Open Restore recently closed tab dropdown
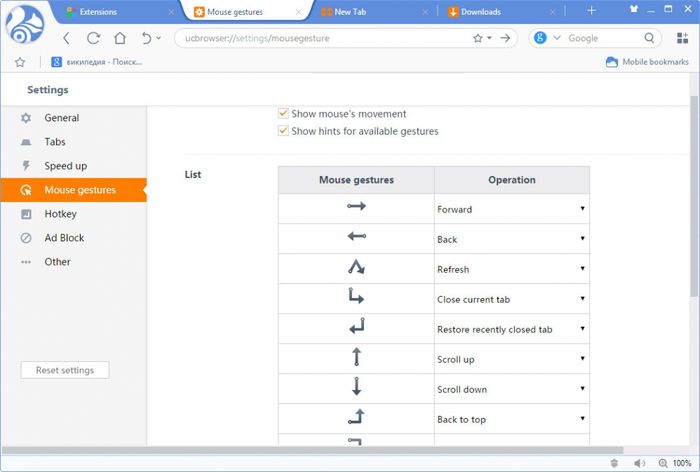Image resolution: width=700 pixels, height=472 pixels. coord(512,329)
